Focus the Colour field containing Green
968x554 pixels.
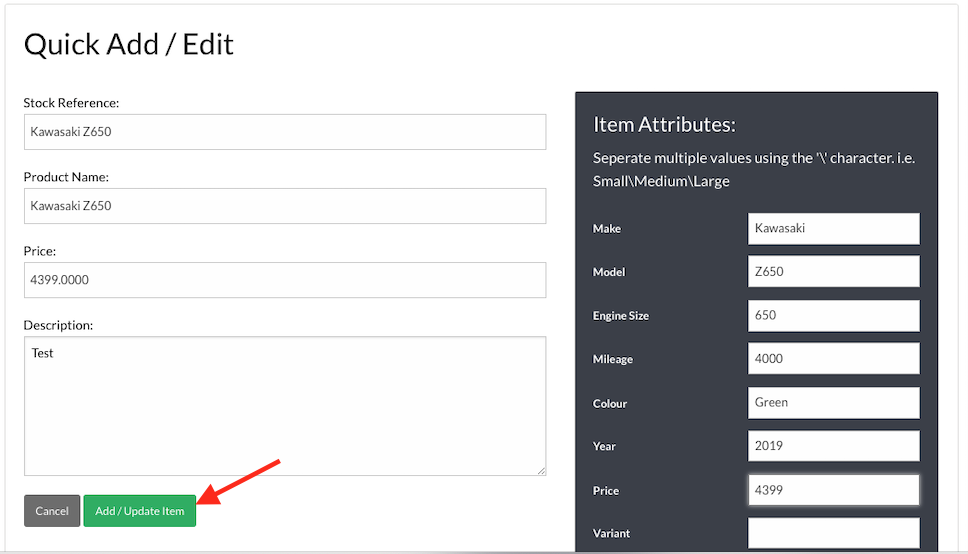pos(833,403)
